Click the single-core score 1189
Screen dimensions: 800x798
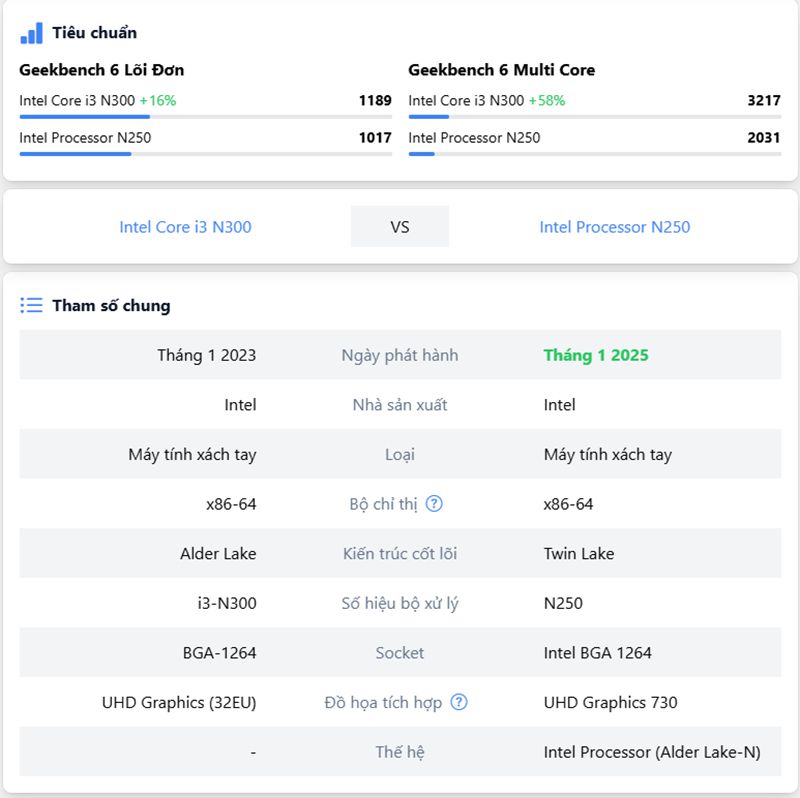pyautogui.click(x=375, y=100)
